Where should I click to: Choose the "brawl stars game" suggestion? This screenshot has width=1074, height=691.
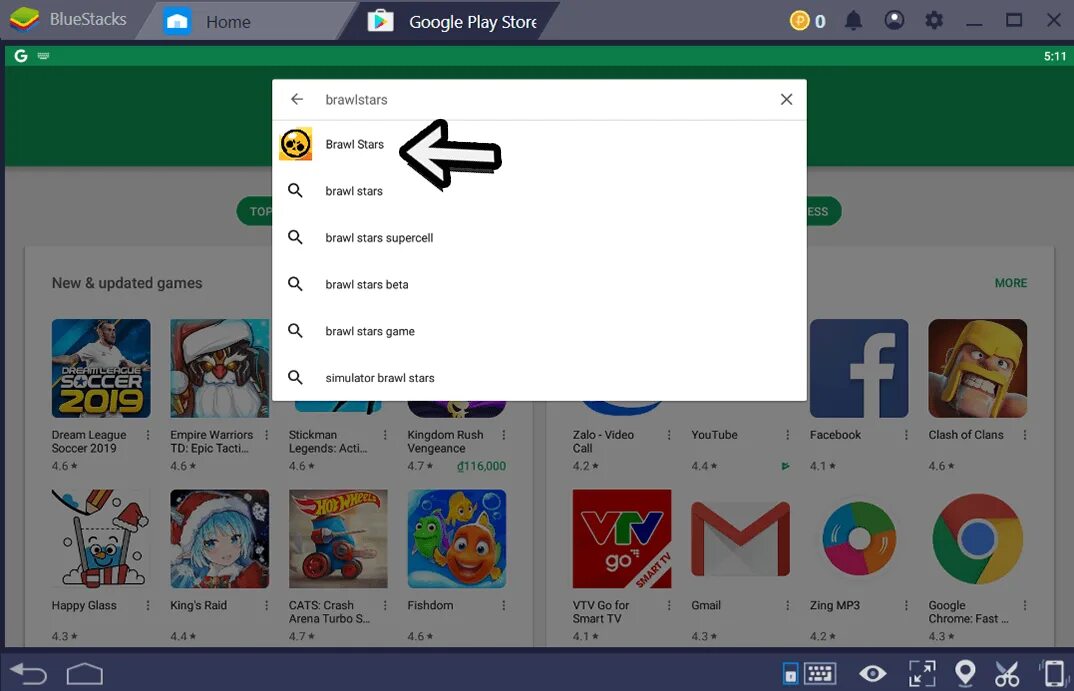coord(539,331)
